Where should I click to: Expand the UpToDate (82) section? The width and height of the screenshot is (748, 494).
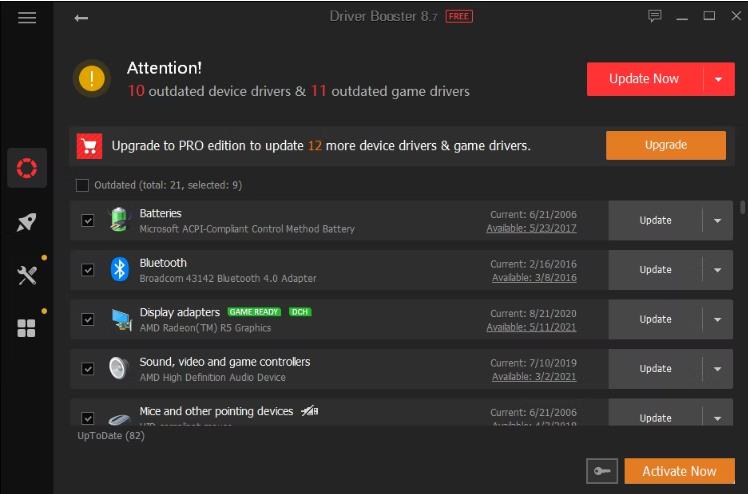[111, 436]
